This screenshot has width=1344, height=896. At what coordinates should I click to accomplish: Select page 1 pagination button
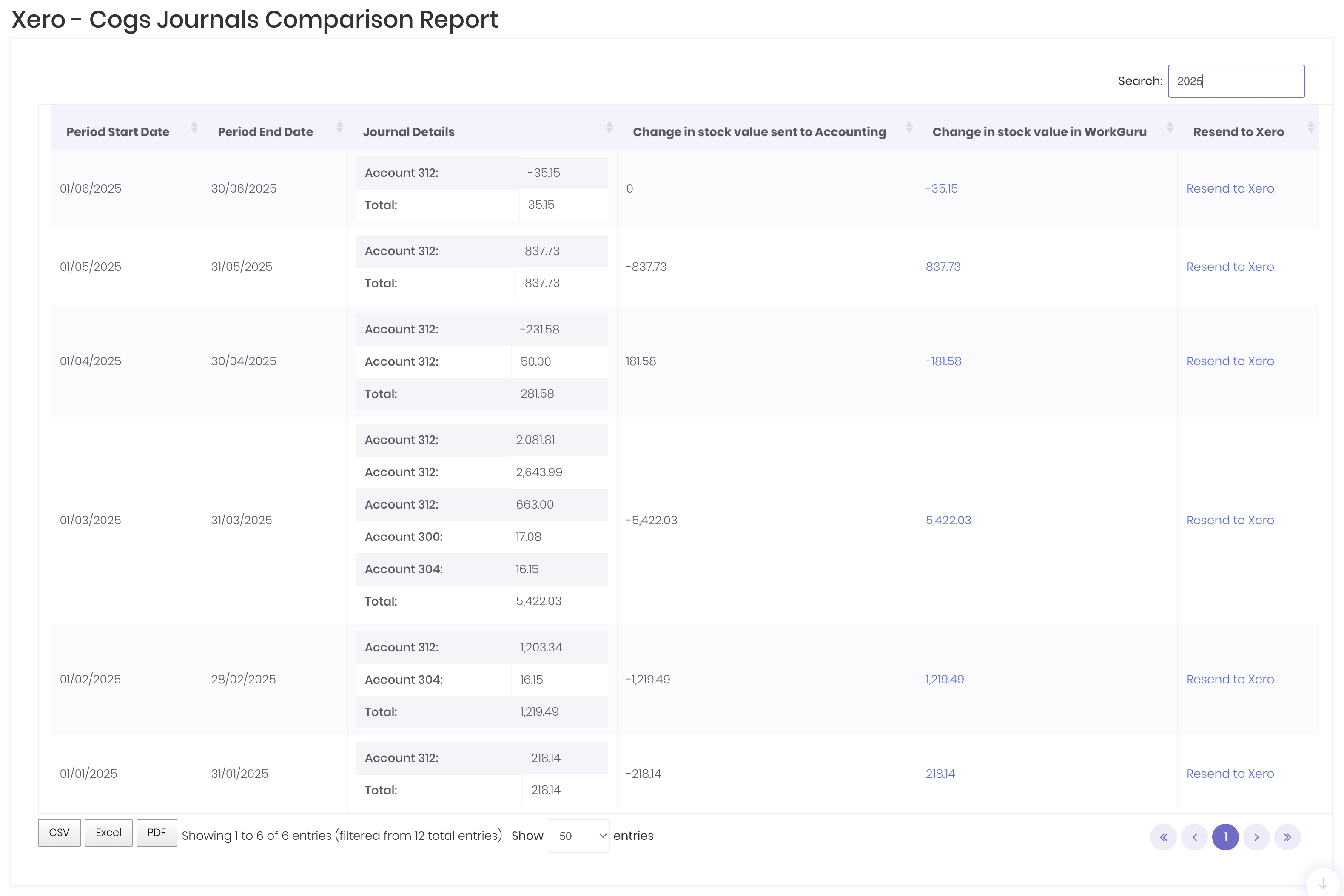click(x=1225, y=837)
